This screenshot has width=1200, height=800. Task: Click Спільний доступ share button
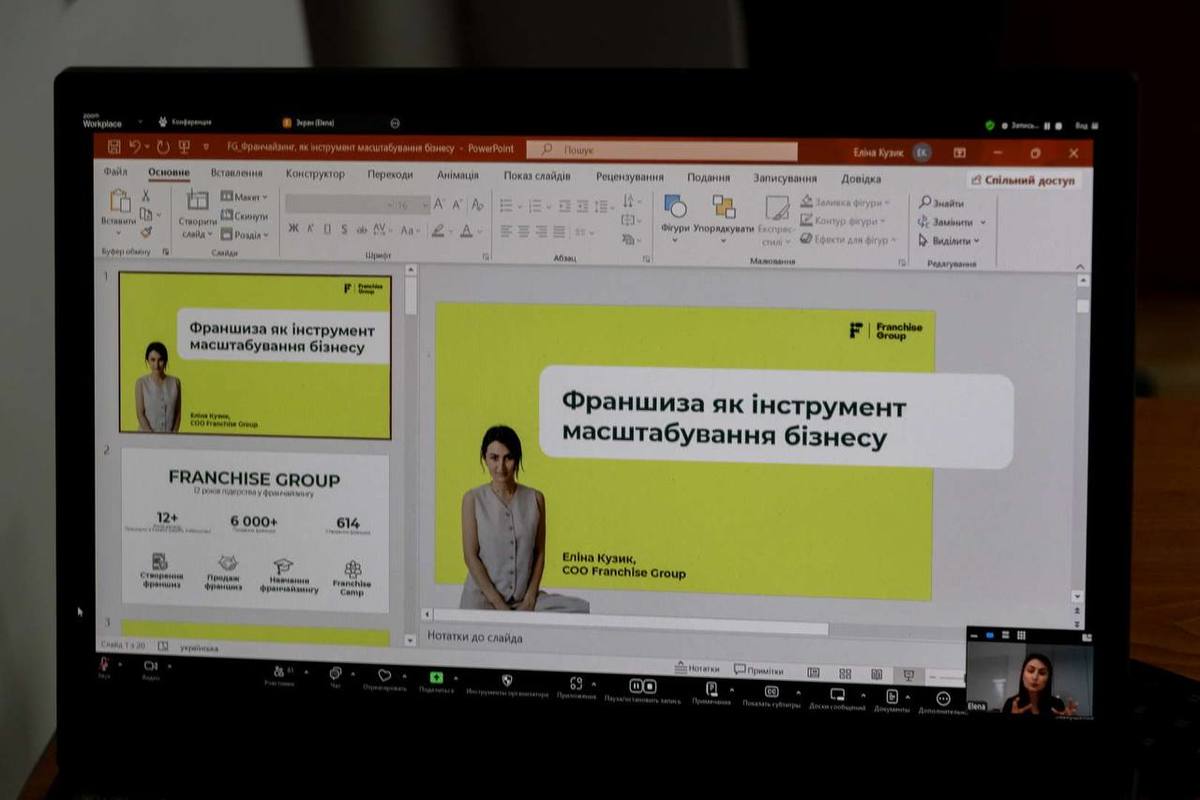1023,181
